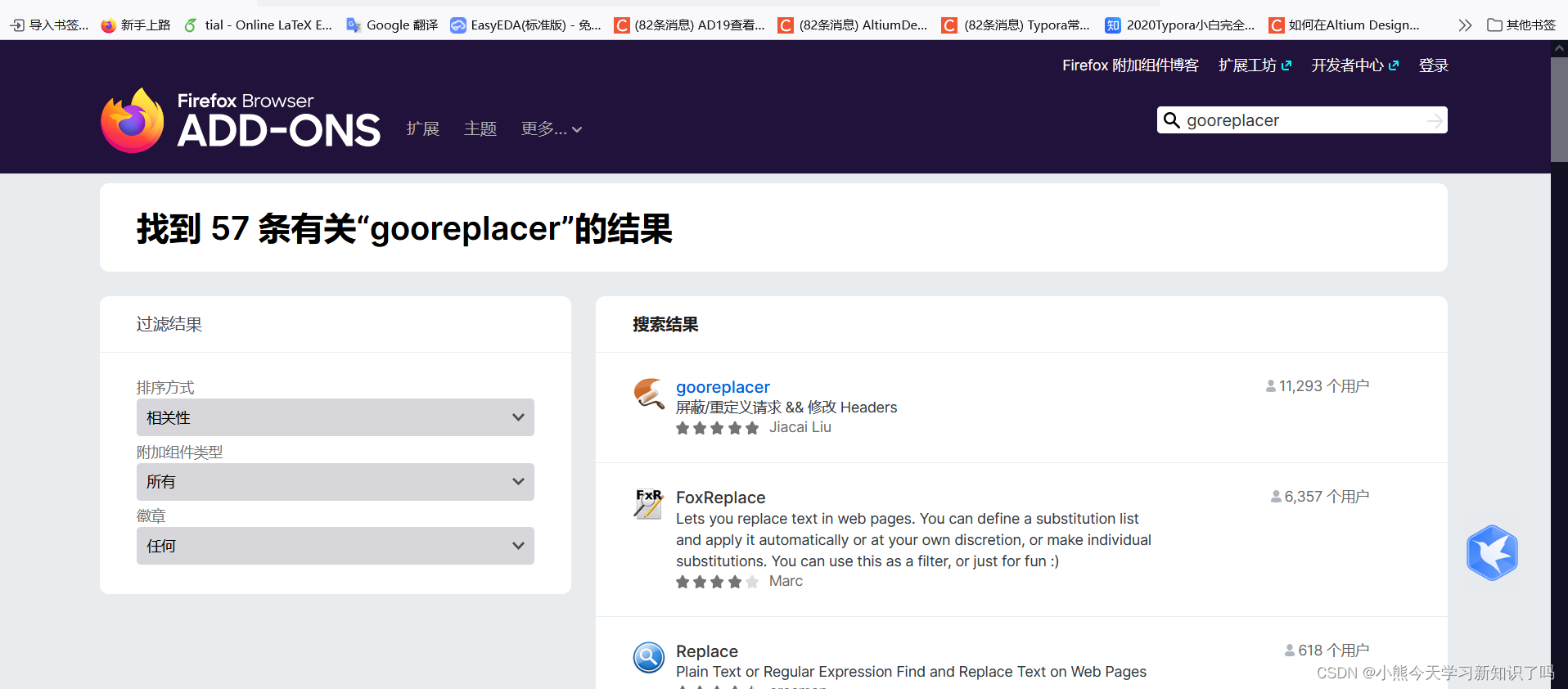Click the gooreplacer star rating

[718, 428]
